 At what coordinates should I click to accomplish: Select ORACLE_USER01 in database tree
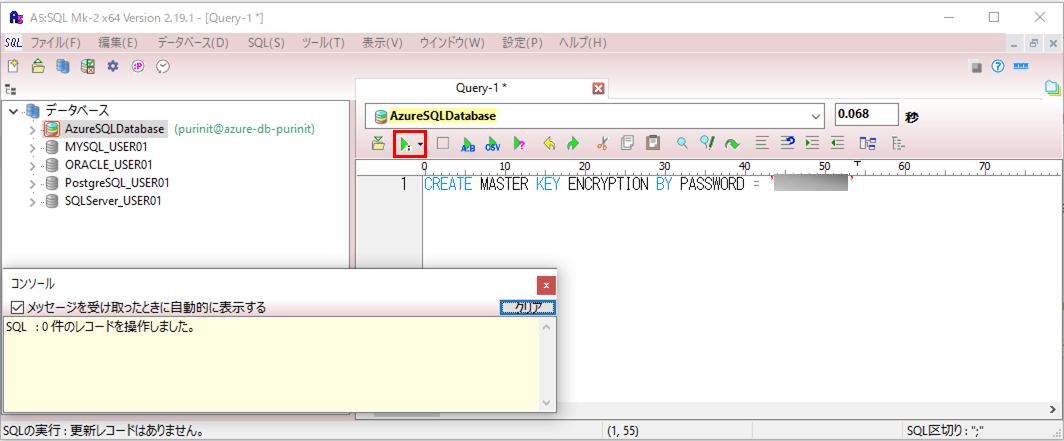pos(109,165)
